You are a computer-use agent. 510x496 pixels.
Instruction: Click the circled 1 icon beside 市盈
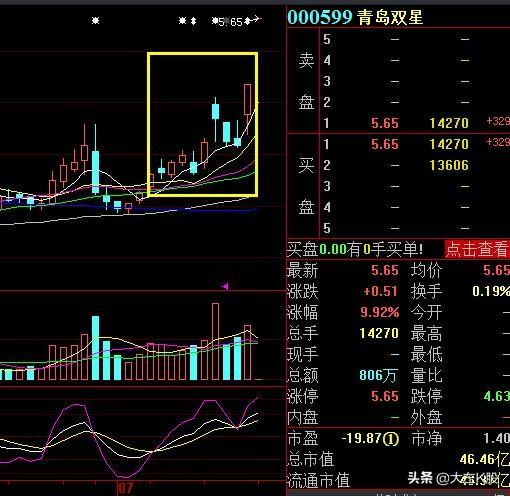click(391, 439)
